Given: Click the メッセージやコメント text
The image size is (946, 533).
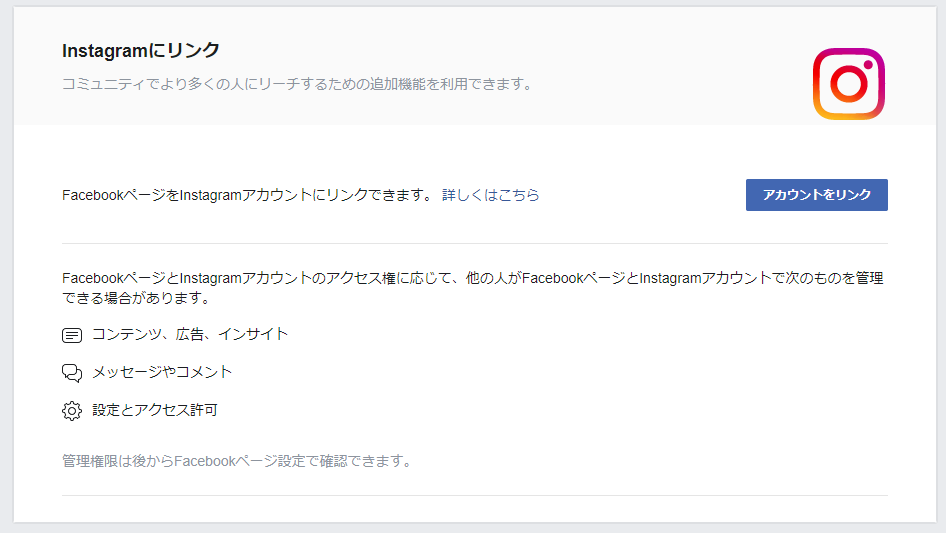Looking at the screenshot, I should click(162, 372).
